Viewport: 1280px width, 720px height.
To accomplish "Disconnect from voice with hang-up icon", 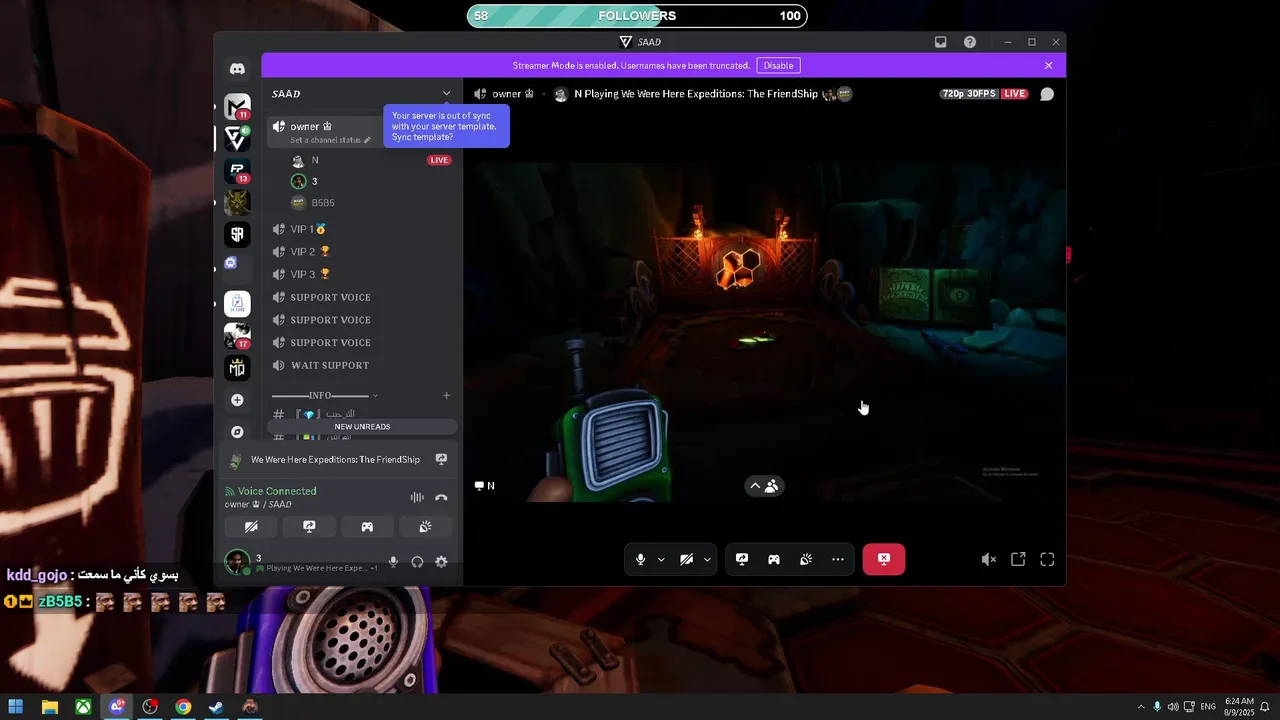I will click(441, 497).
